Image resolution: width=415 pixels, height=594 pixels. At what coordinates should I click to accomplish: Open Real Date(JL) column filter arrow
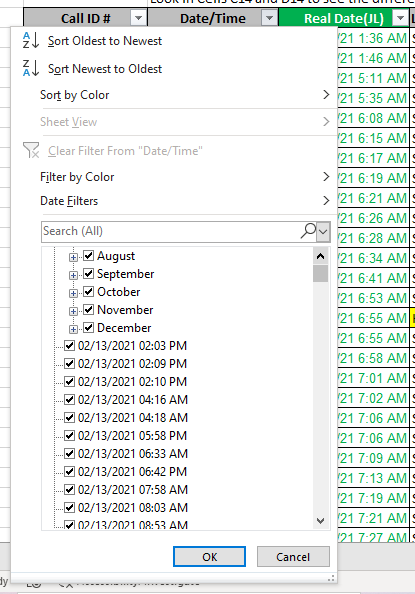click(x=400, y=18)
